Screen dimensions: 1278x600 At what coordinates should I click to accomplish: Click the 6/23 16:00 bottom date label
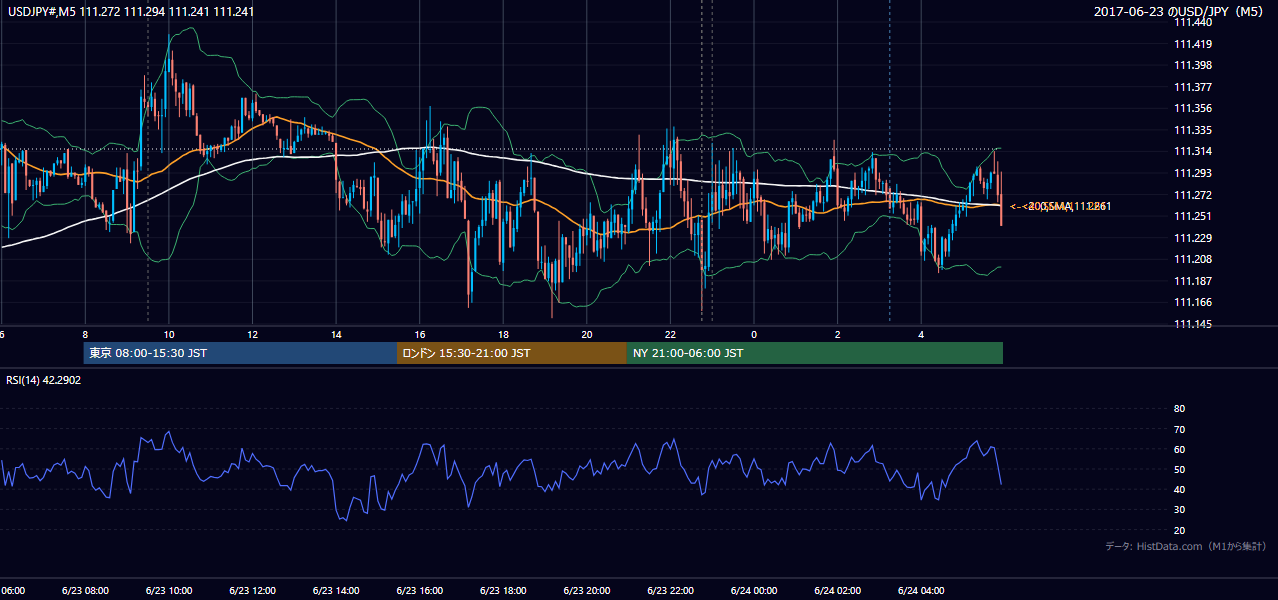point(420,590)
